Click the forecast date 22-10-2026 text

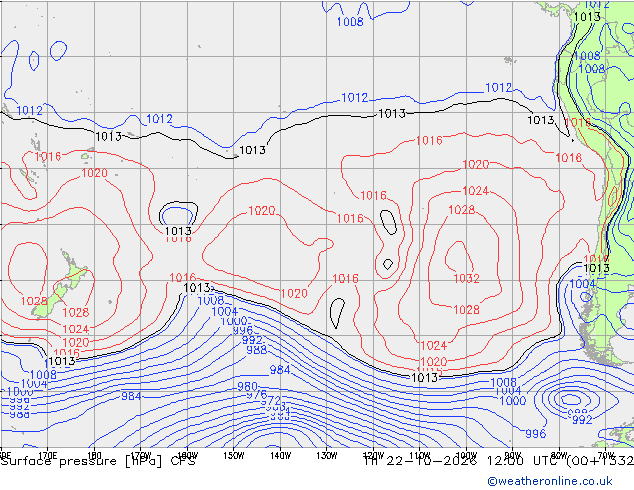[x=432, y=461]
